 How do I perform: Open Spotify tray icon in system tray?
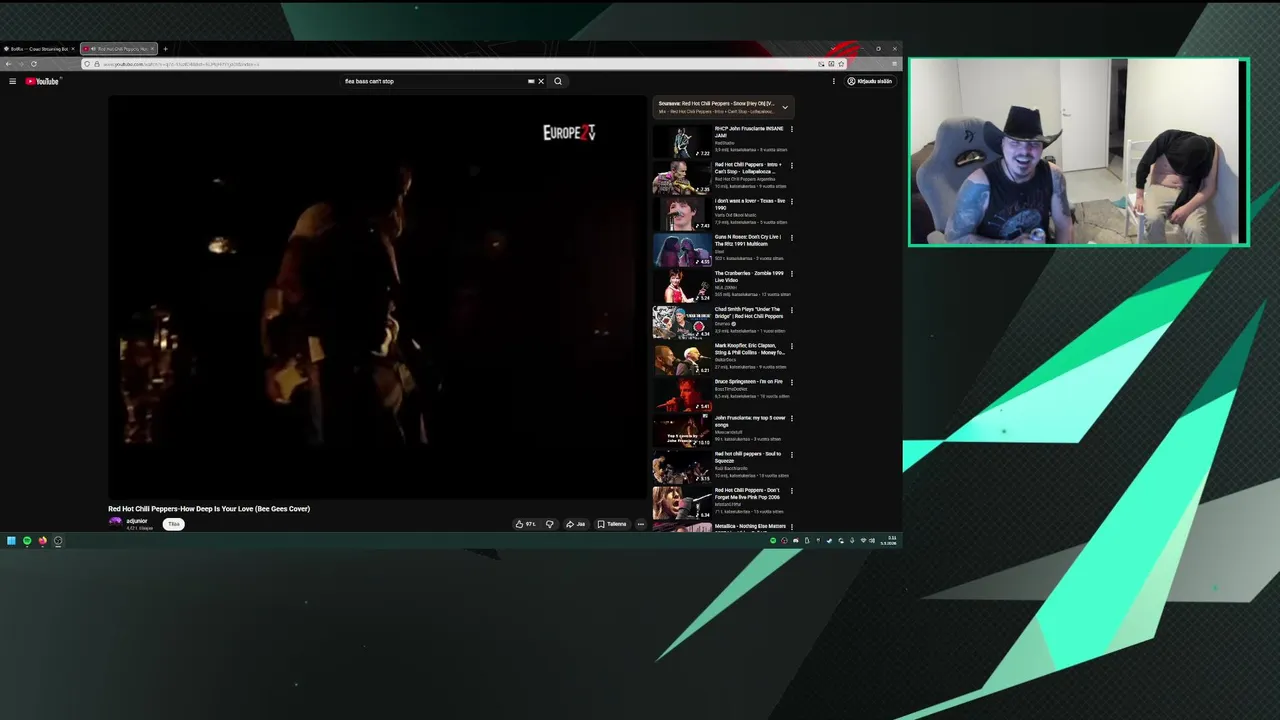pyautogui.click(x=772, y=541)
